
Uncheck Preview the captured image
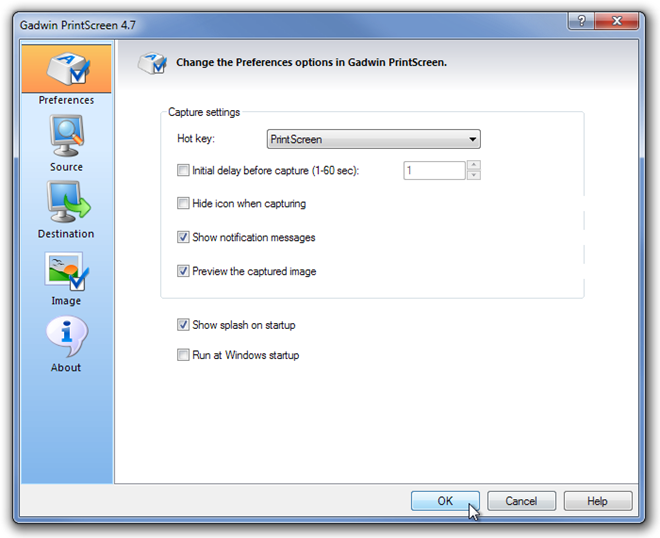coord(183,271)
